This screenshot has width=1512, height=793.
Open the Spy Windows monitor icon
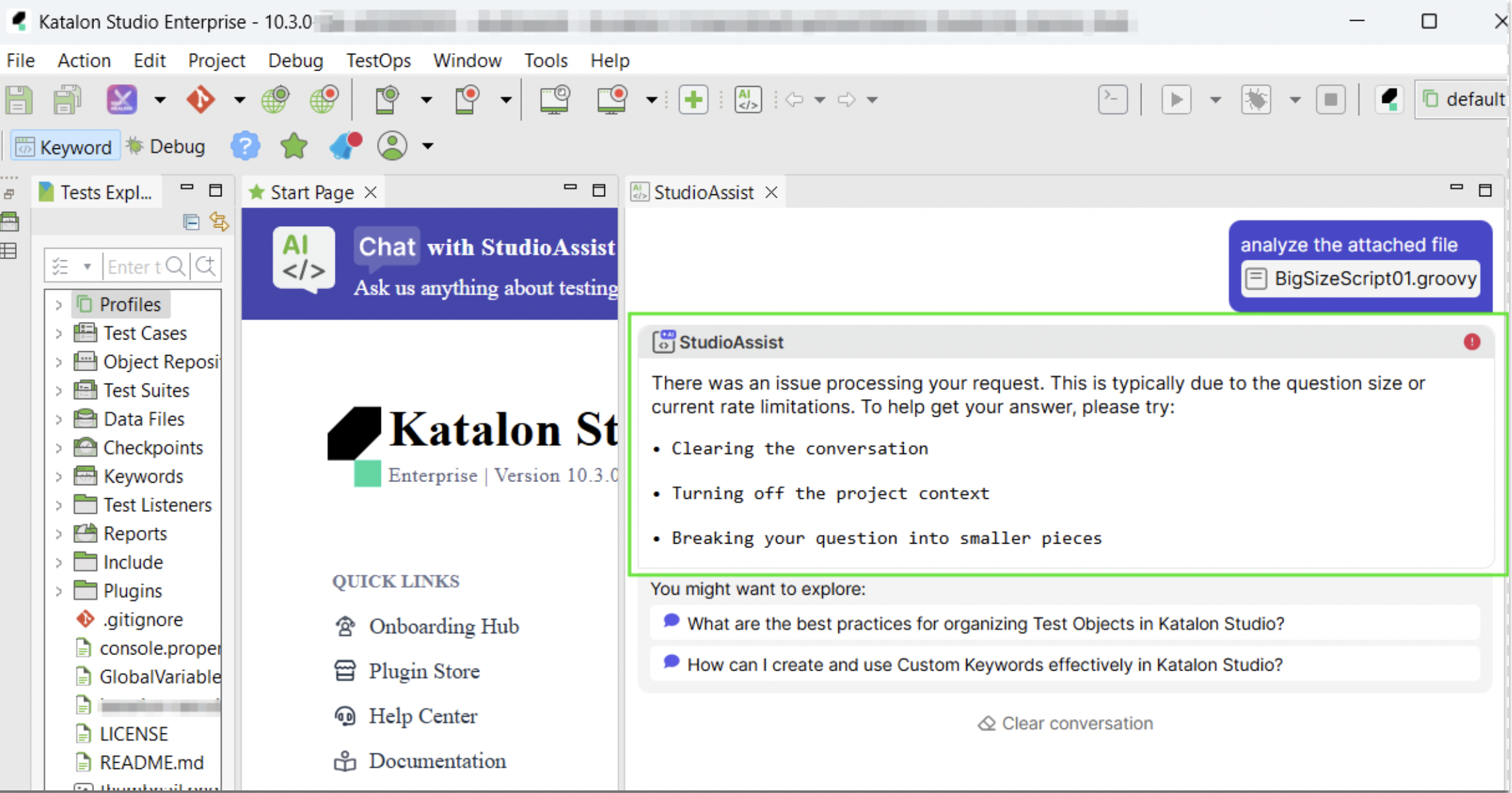coord(555,100)
